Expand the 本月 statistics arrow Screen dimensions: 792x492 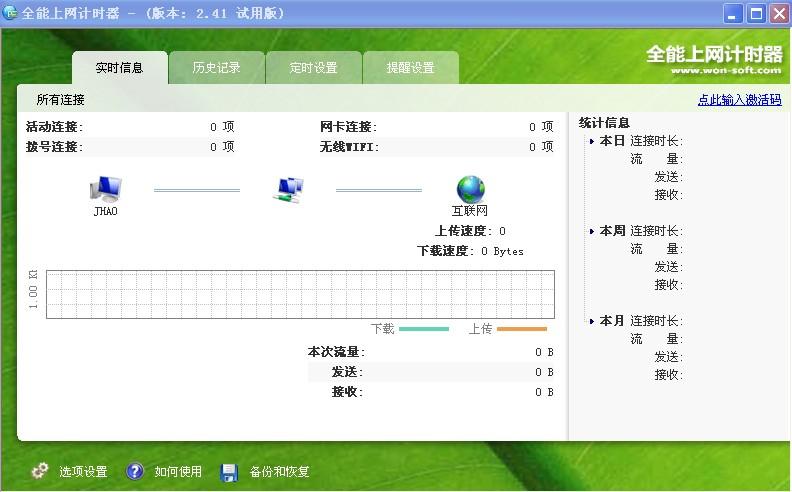(x=591, y=321)
